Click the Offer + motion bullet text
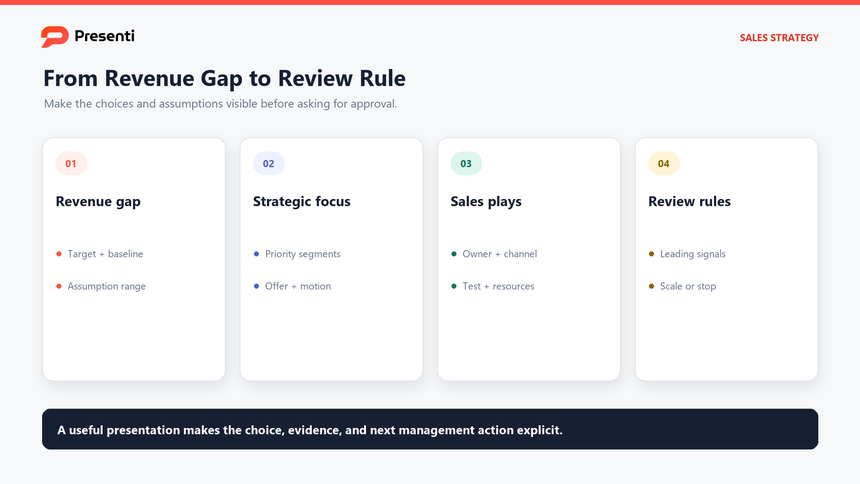Viewport: 860px width, 484px height. pyautogui.click(x=298, y=286)
